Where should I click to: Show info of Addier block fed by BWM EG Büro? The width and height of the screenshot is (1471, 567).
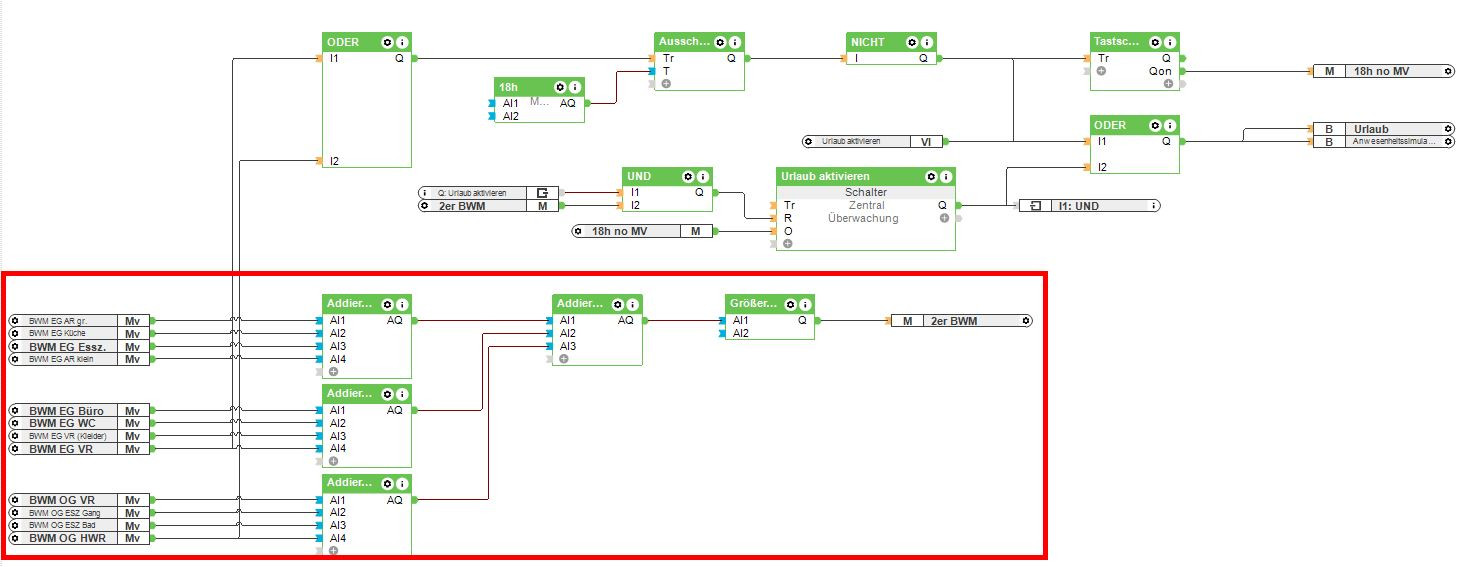point(401,394)
